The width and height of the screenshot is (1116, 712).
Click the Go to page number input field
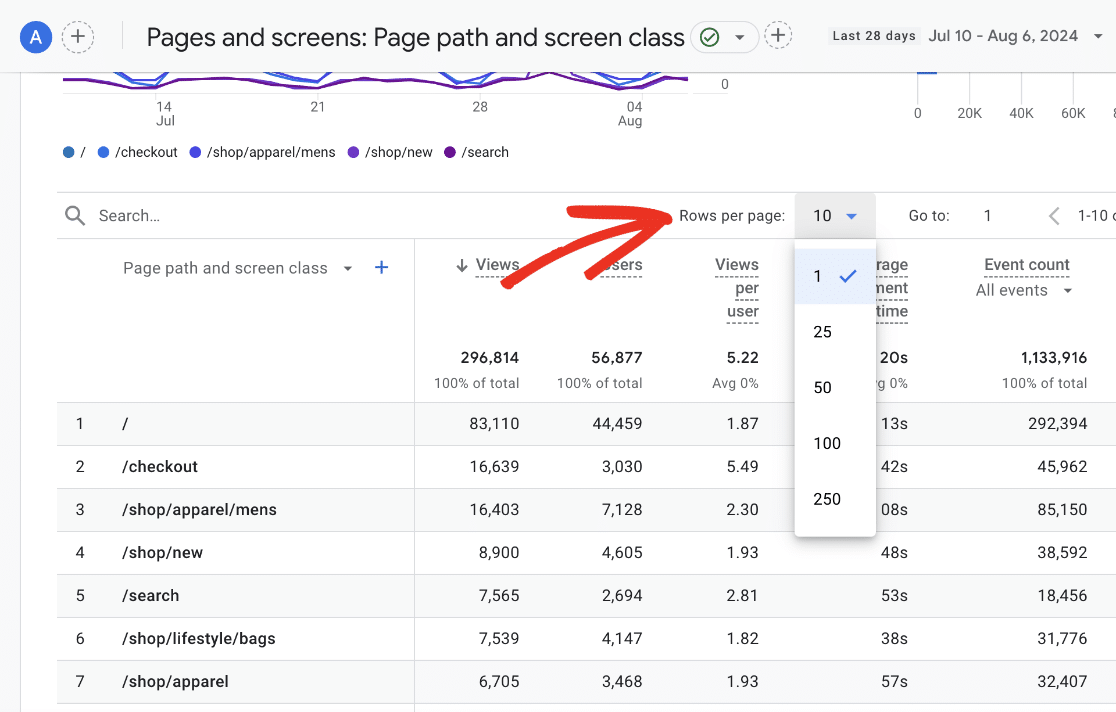[x=987, y=215]
